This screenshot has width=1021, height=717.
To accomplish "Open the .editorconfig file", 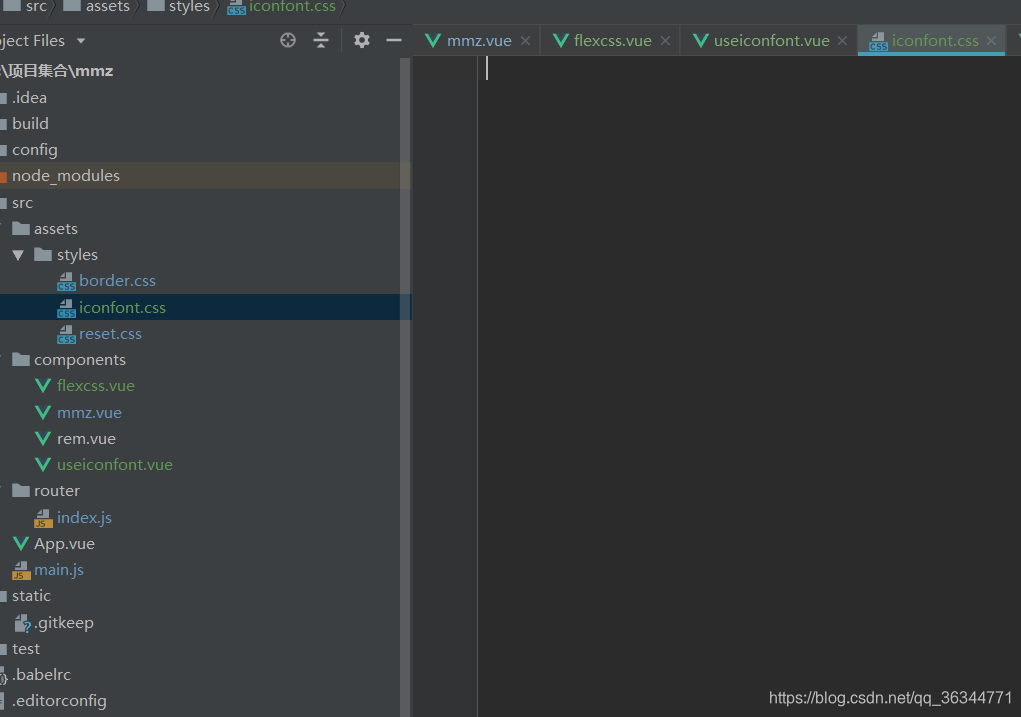I will (59, 701).
